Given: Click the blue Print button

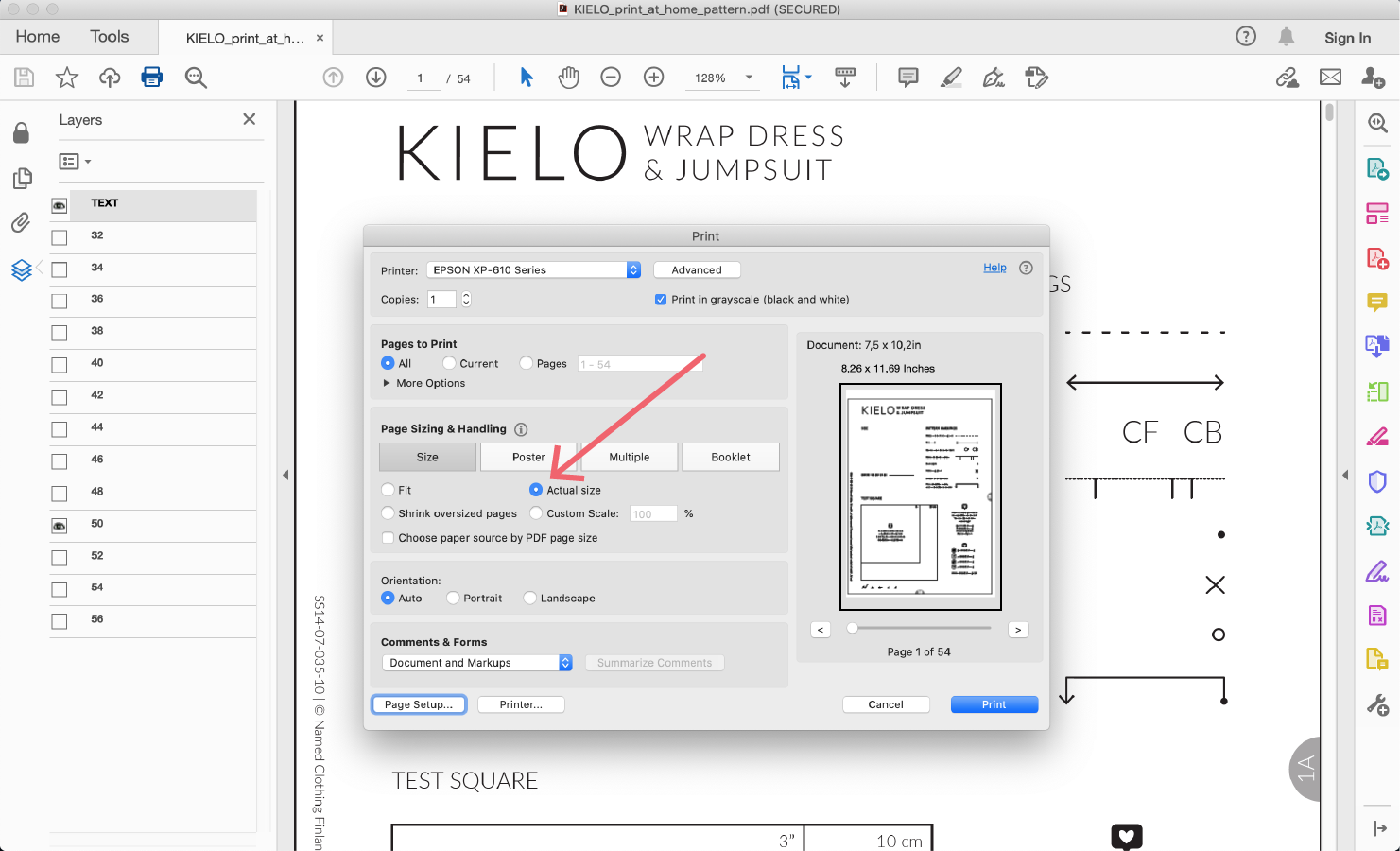Looking at the screenshot, I should pyautogui.click(x=994, y=704).
